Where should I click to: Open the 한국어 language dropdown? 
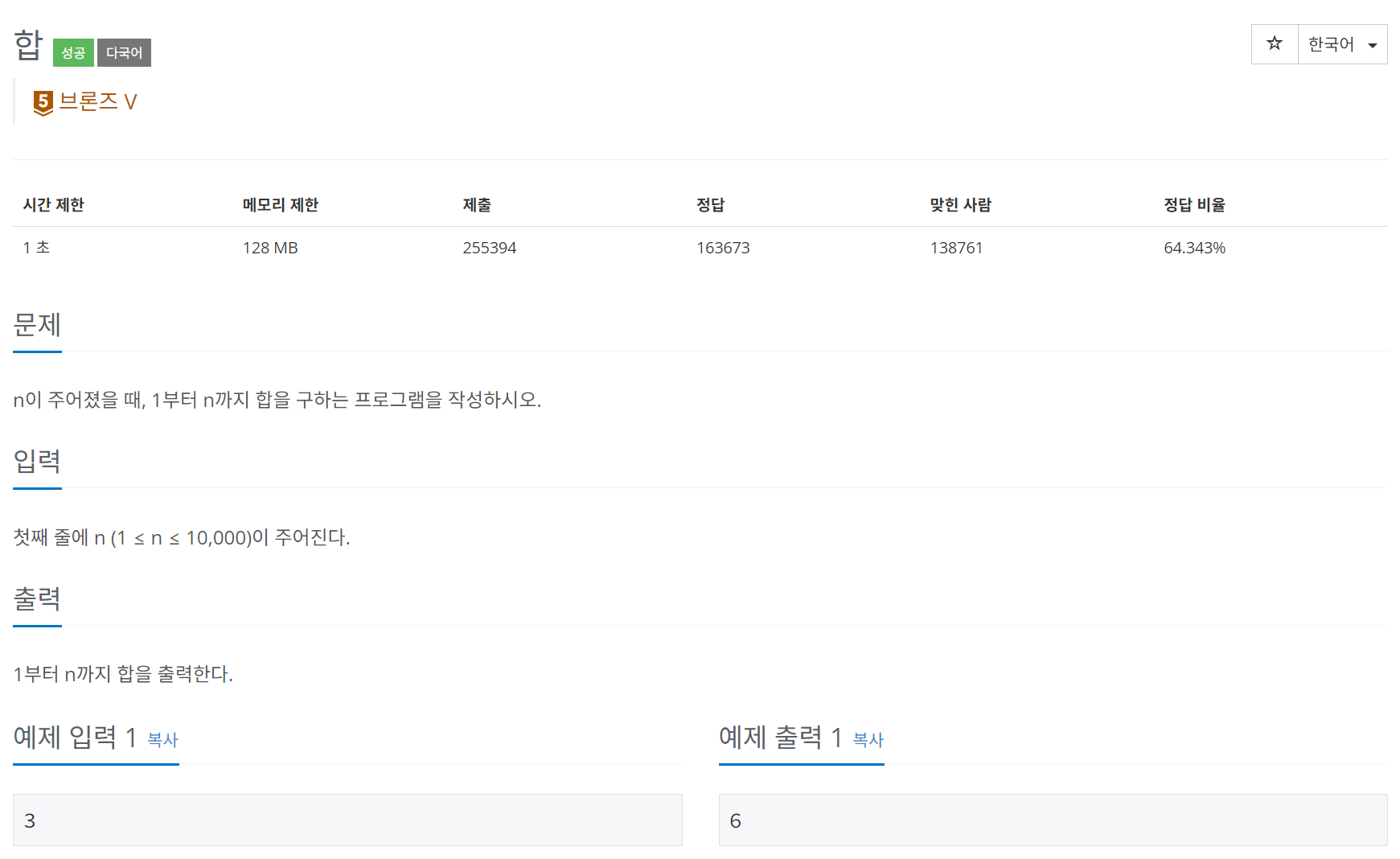(1341, 44)
